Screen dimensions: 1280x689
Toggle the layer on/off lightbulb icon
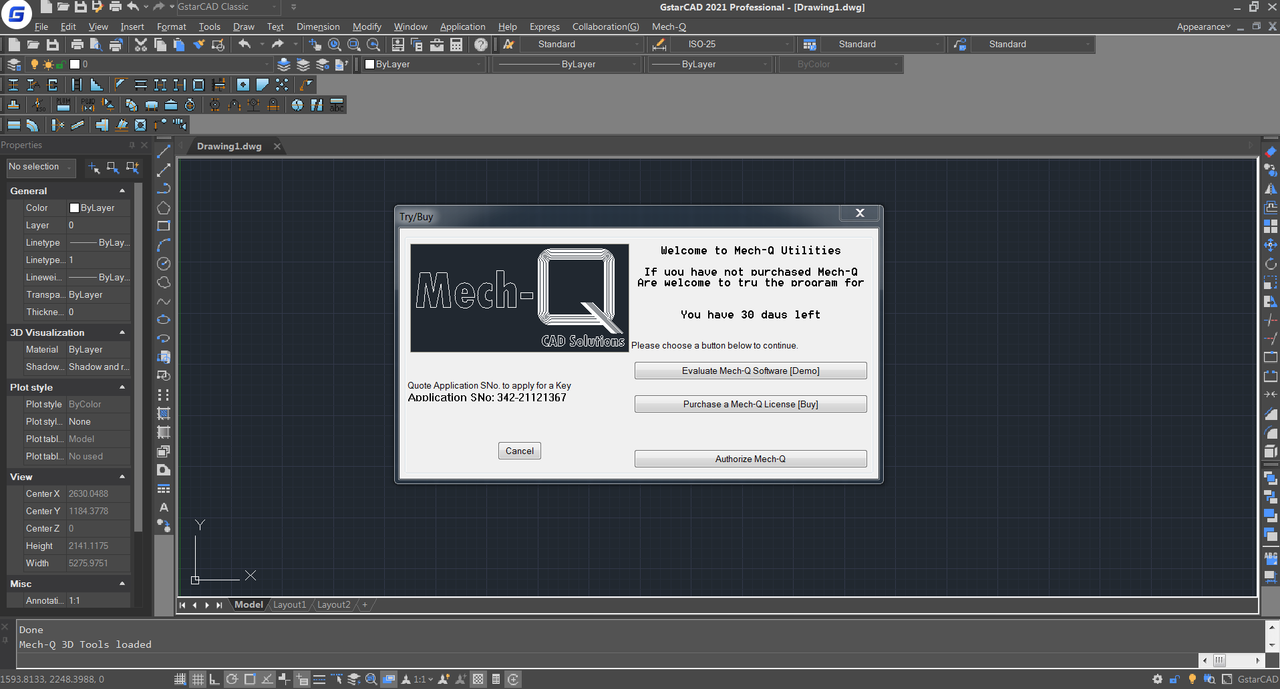point(34,64)
